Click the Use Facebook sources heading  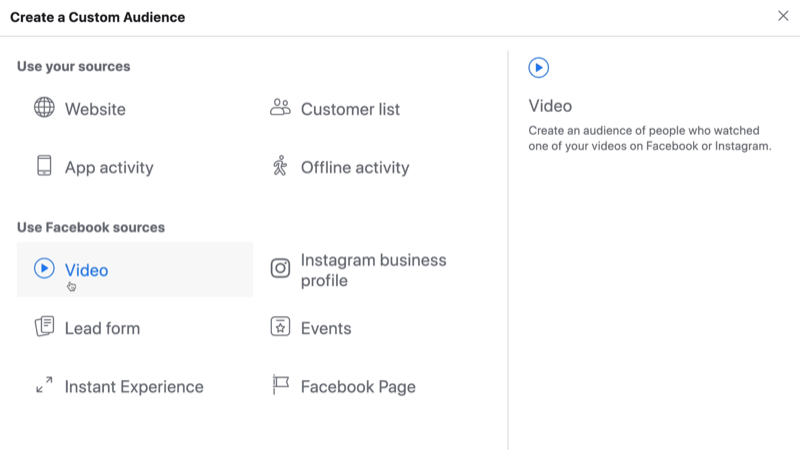point(91,227)
